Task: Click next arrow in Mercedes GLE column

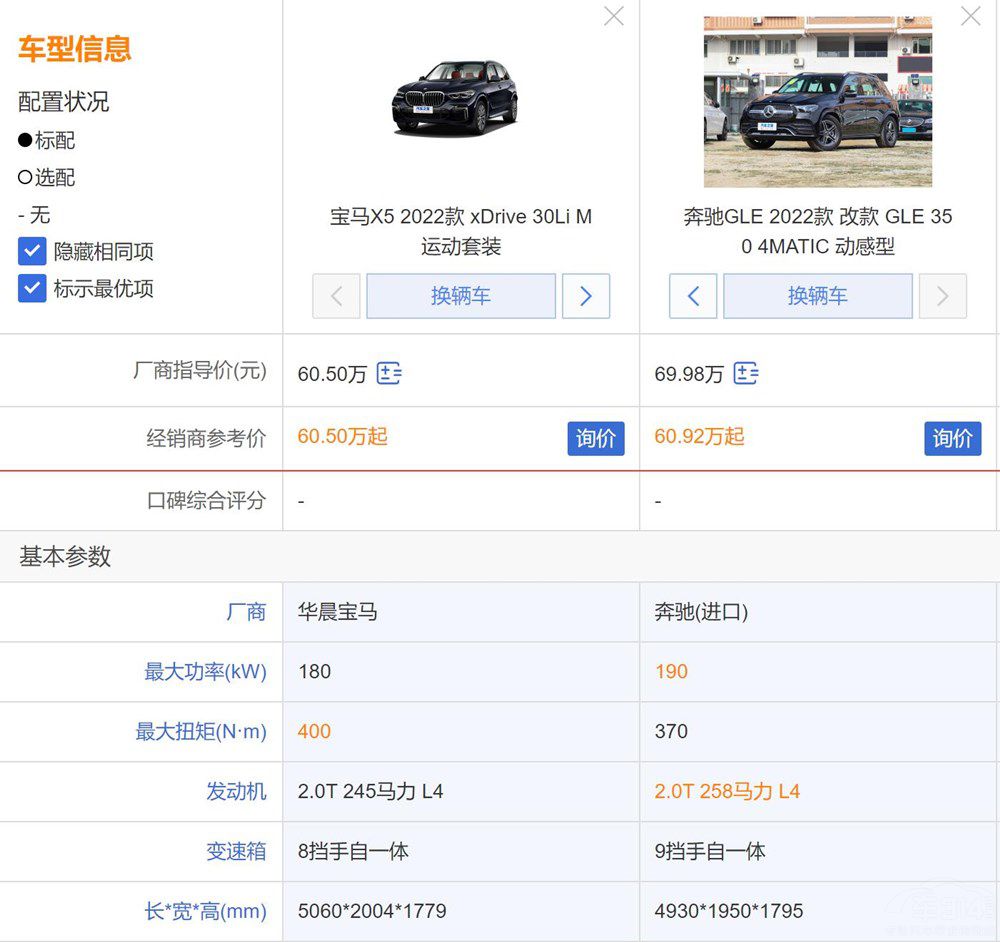Action: tap(942, 296)
